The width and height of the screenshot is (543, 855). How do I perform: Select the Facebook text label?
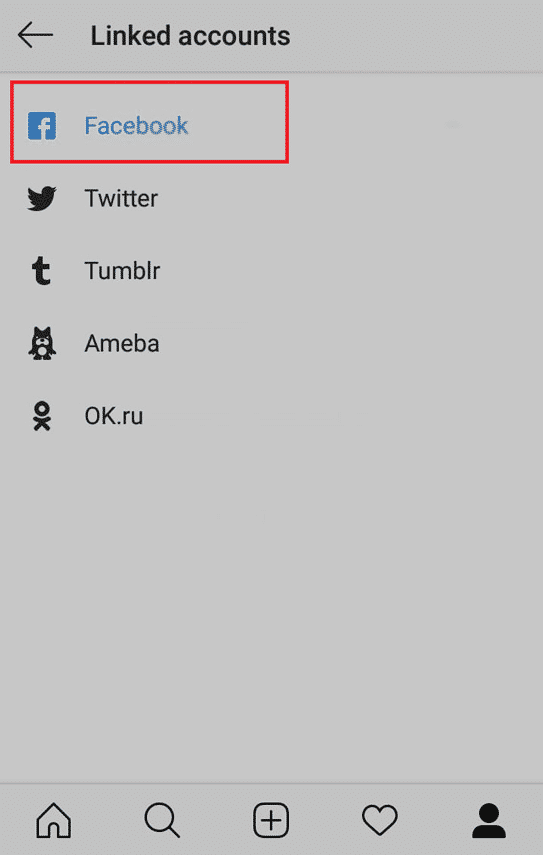[x=136, y=126]
